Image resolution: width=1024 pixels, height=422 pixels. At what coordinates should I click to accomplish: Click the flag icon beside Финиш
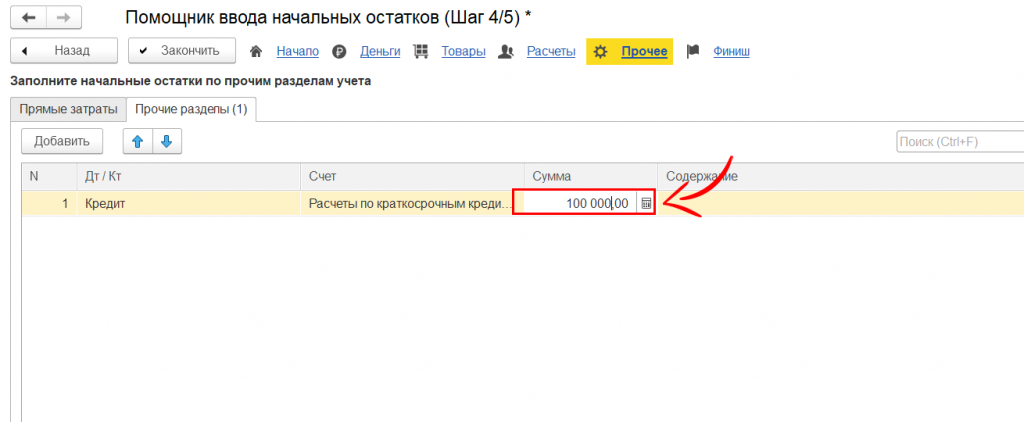pyautogui.click(x=693, y=51)
